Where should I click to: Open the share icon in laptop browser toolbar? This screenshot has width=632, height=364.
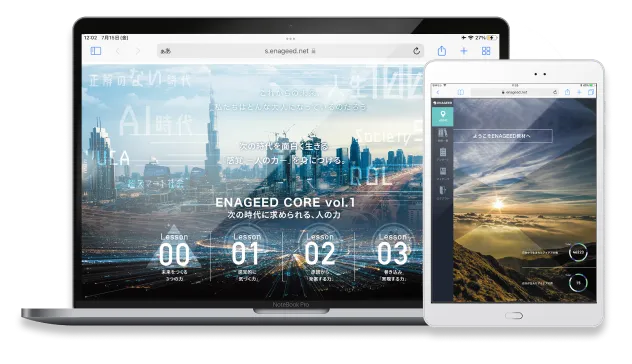[442, 51]
